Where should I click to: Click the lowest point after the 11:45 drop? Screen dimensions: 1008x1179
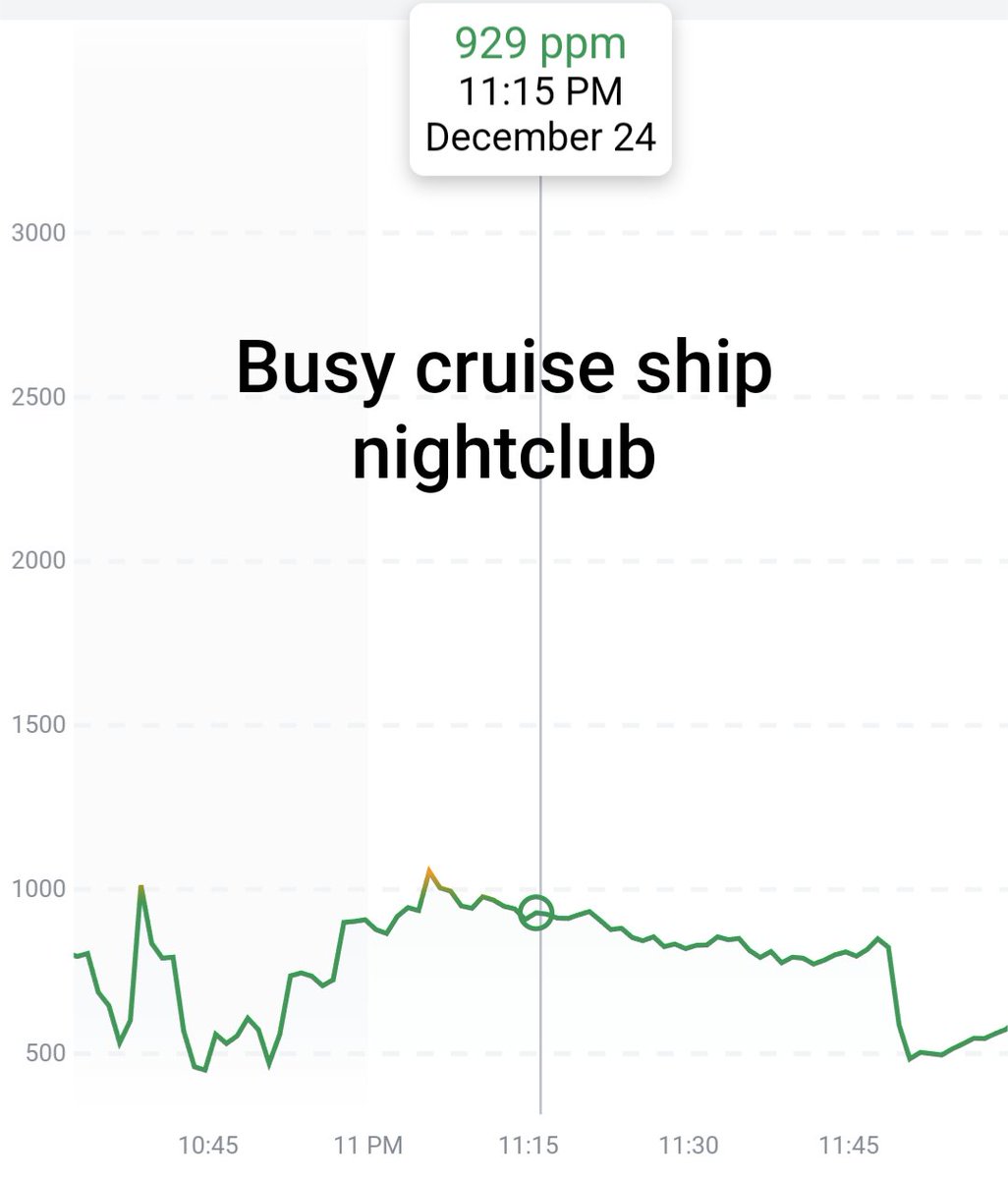tap(911, 1058)
